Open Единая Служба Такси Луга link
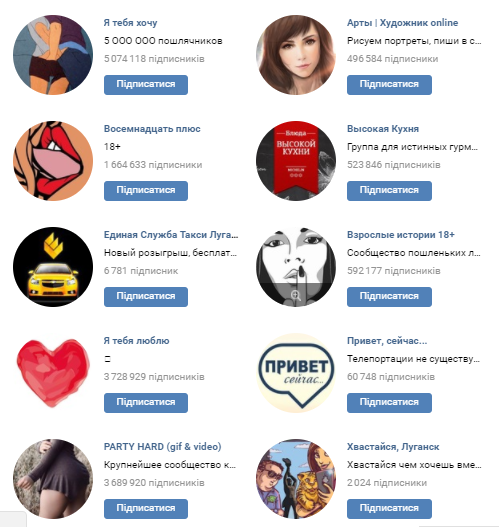 click(171, 235)
